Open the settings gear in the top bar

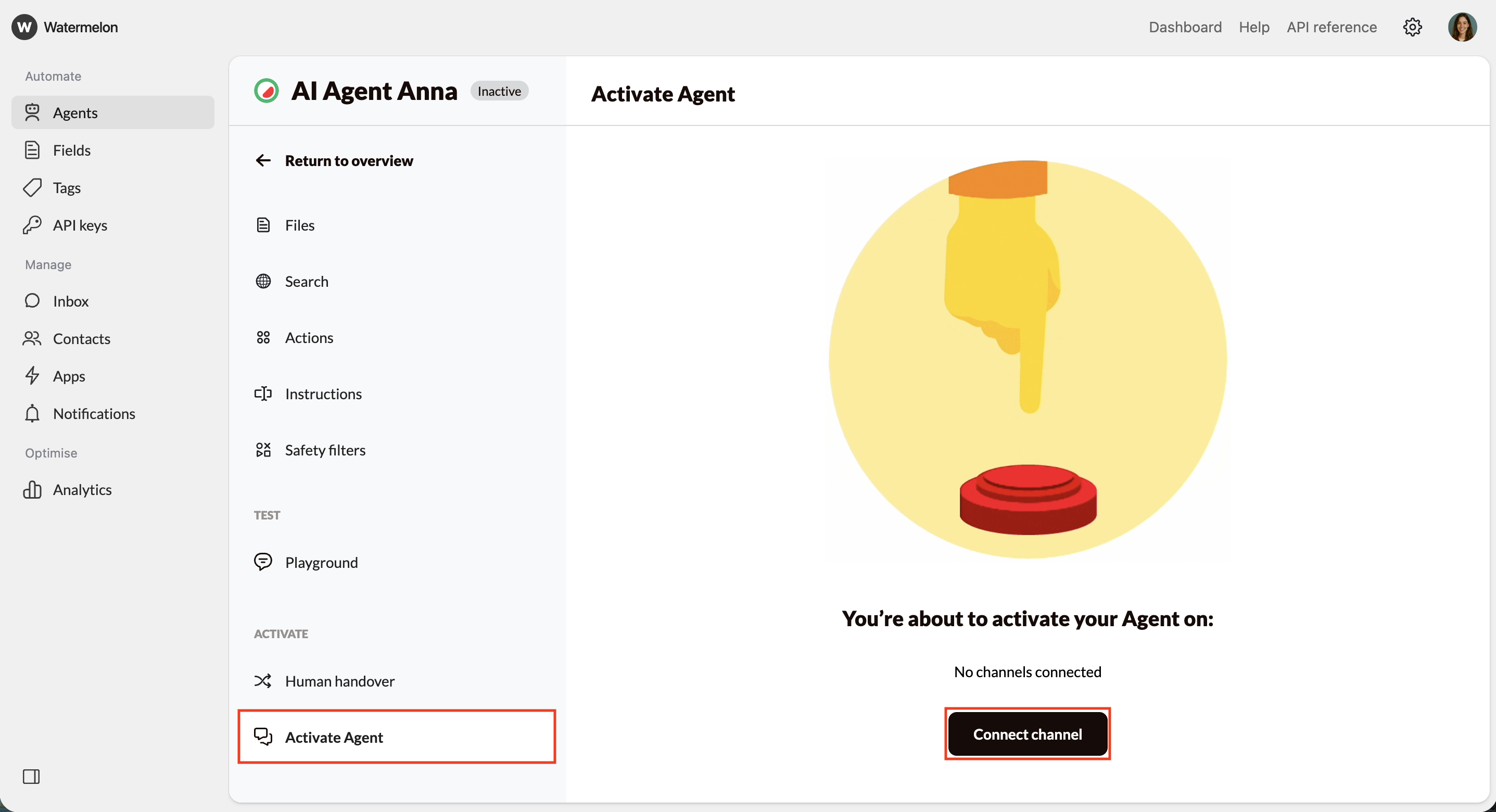(x=1412, y=27)
